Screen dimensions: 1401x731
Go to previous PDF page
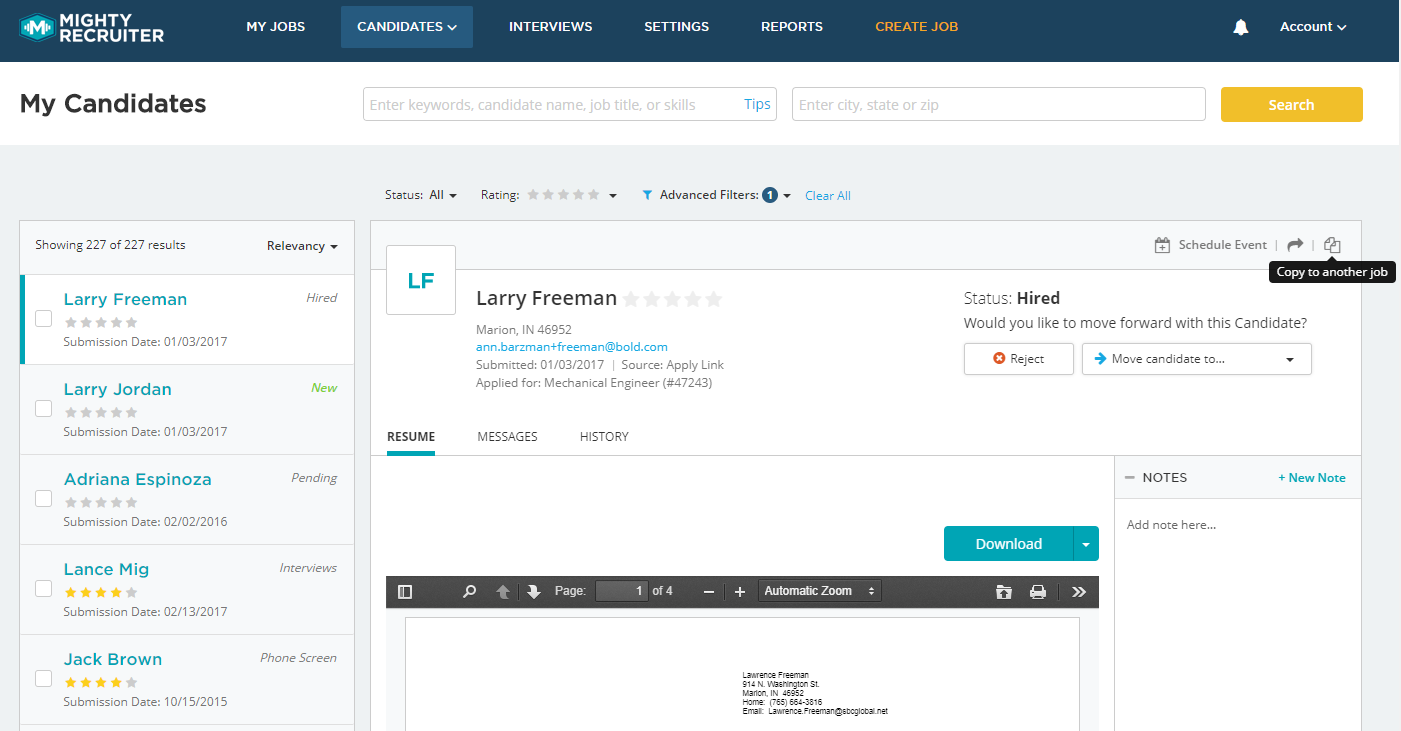click(x=503, y=591)
